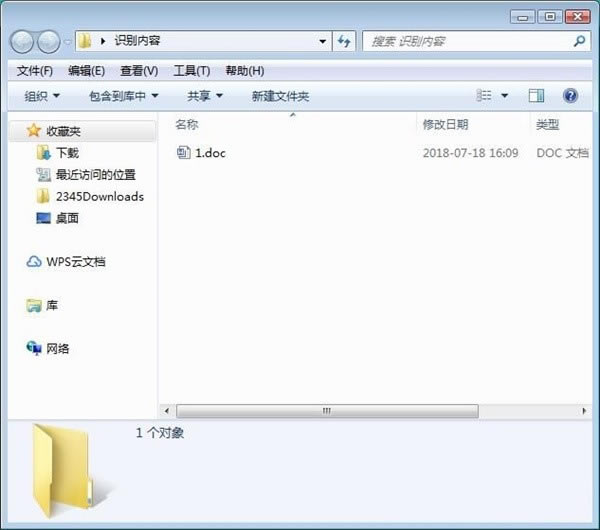
Task: Open 最近访问的位置 in favorites
Action: [x=96, y=175]
